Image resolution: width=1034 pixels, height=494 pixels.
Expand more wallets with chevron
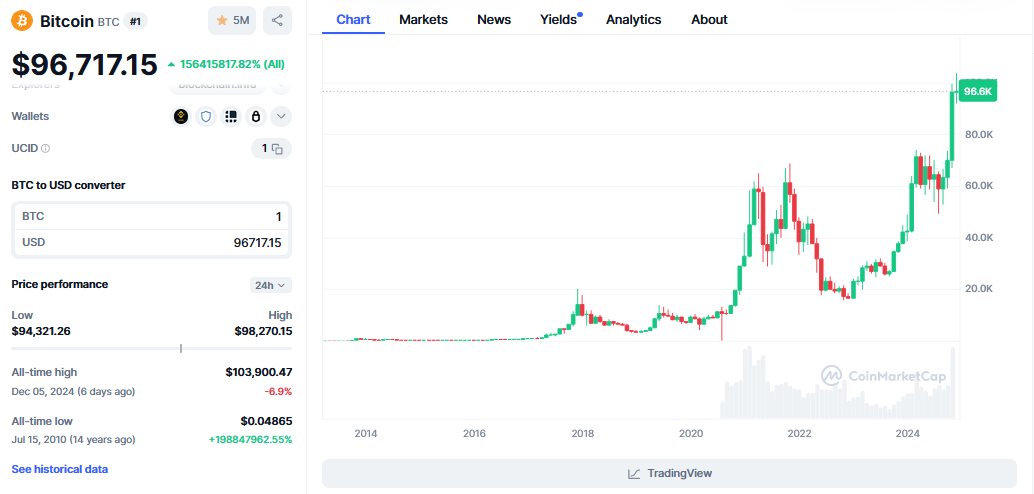click(x=281, y=116)
